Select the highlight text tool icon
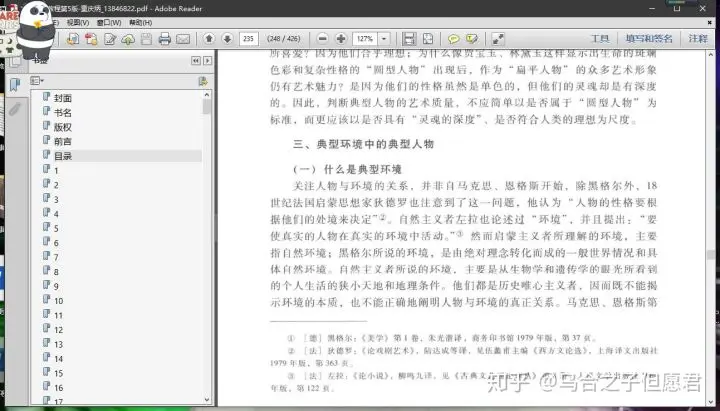The height and width of the screenshot is (411, 720). click(472, 39)
